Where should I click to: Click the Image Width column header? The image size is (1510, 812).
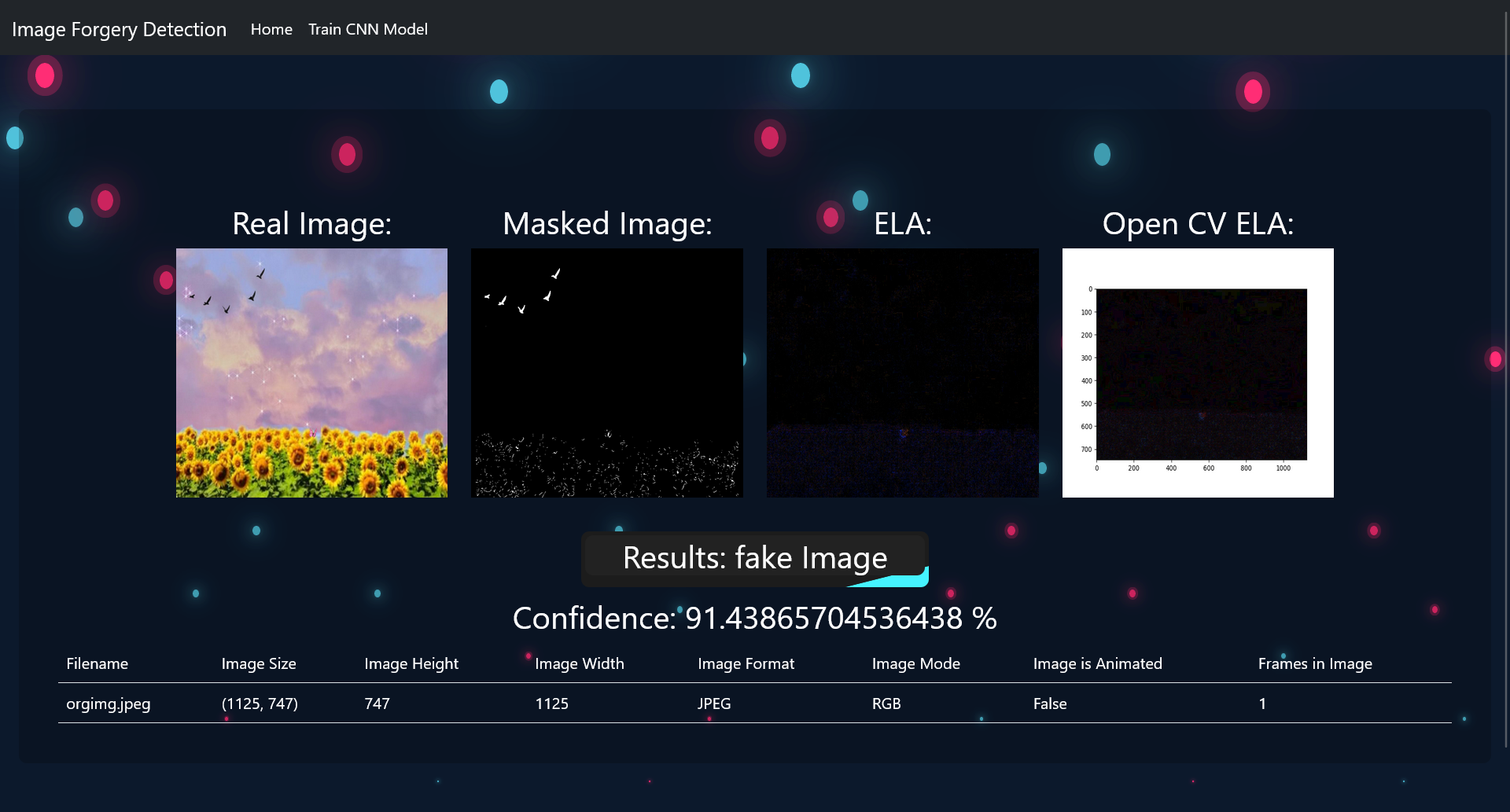pos(579,663)
